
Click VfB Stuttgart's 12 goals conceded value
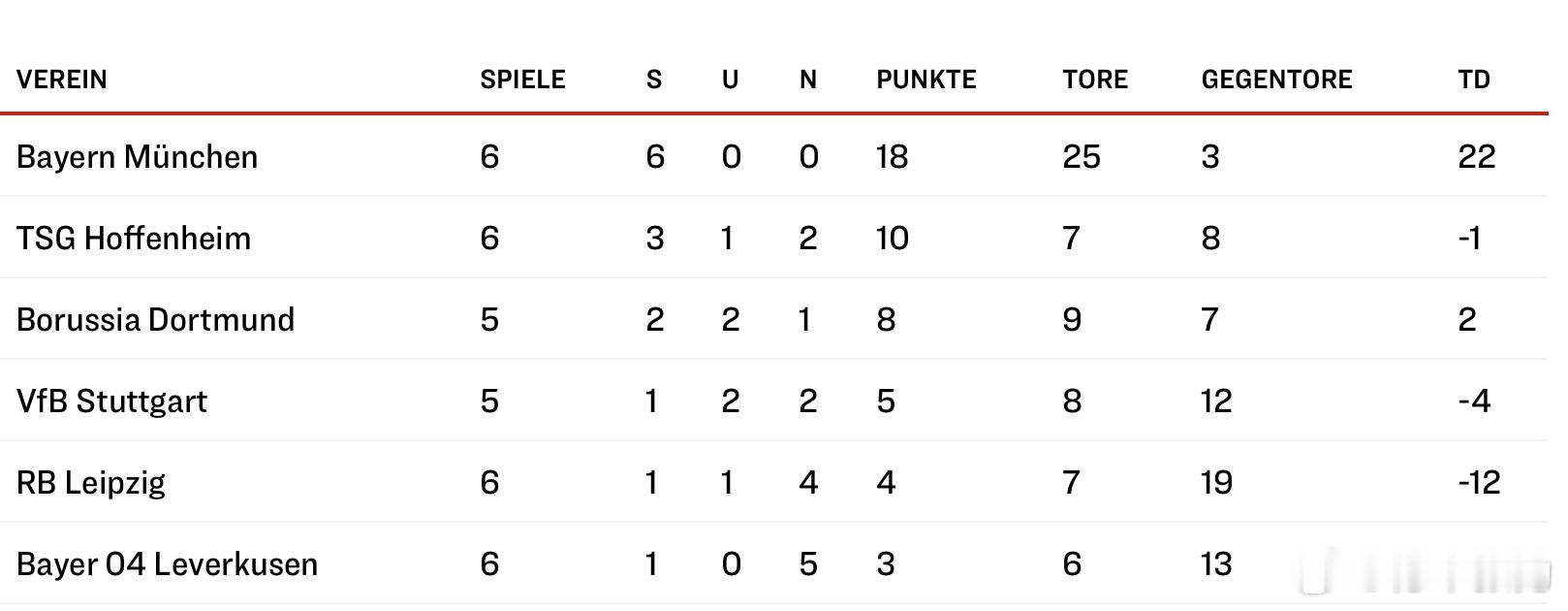point(1216,402)
